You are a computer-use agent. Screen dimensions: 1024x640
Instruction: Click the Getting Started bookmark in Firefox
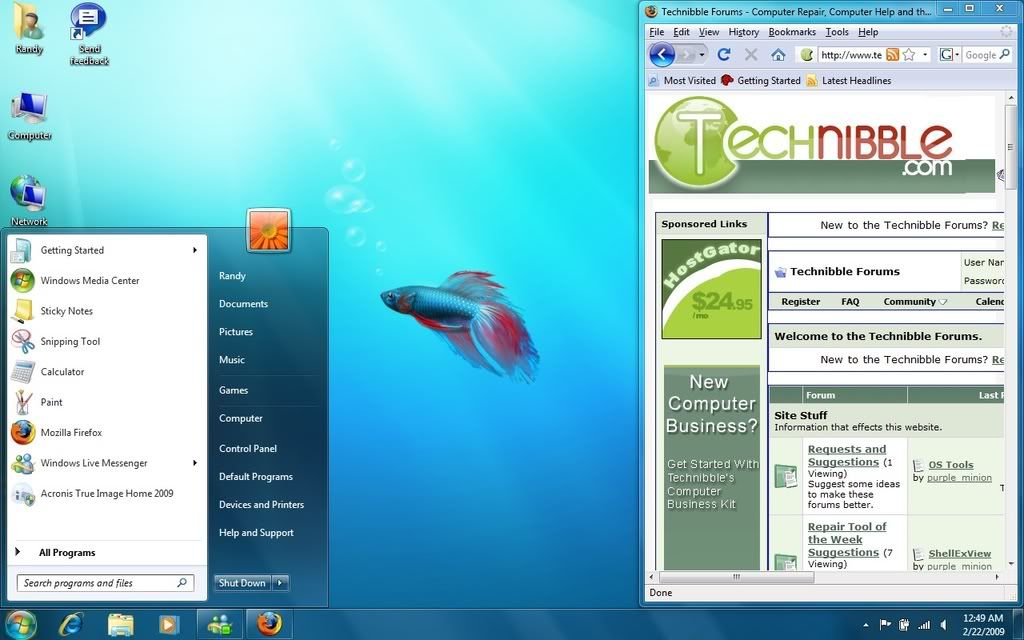click(x=761, y=80)
